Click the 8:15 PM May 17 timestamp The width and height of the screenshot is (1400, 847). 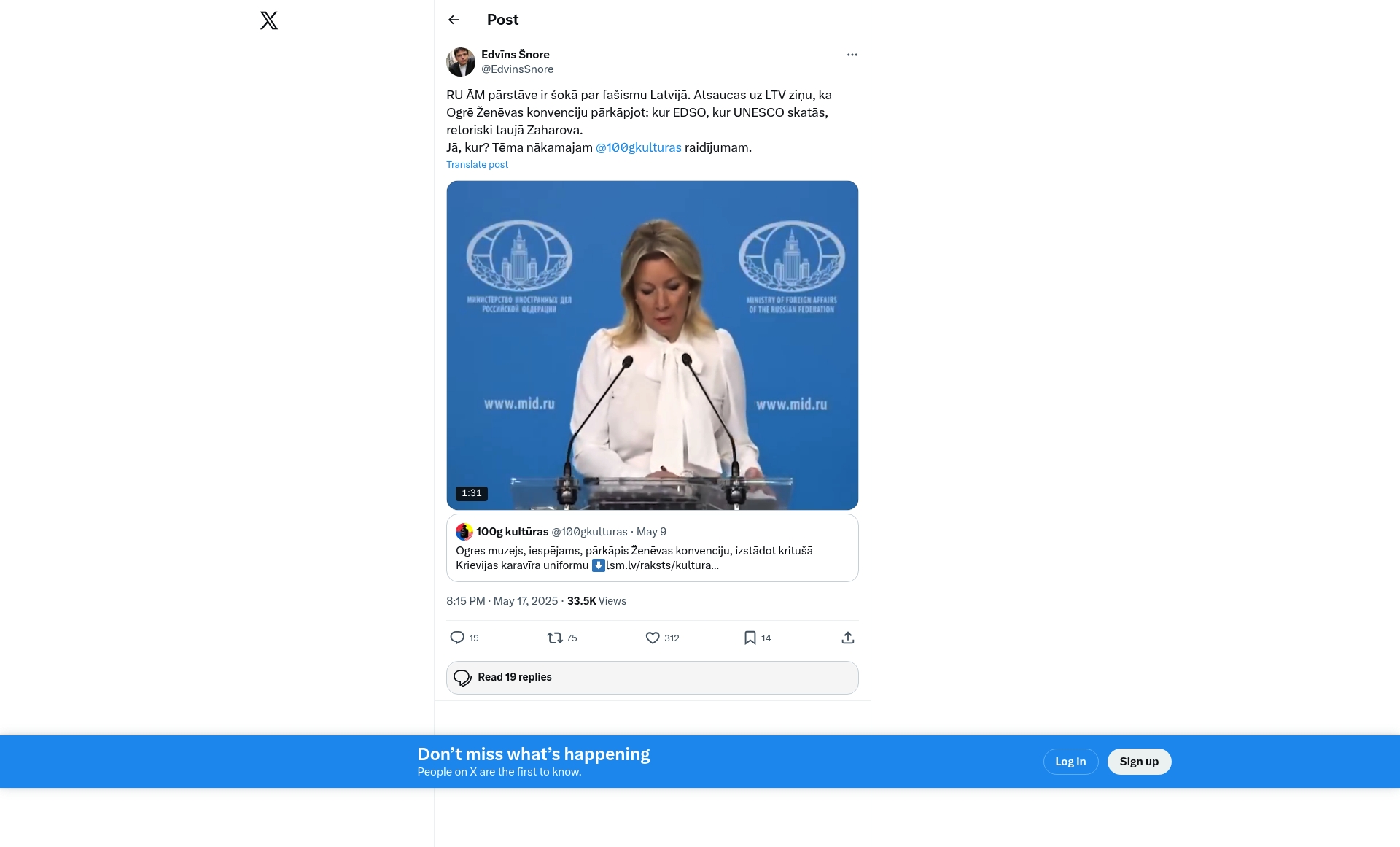click(x=502, y=601)
